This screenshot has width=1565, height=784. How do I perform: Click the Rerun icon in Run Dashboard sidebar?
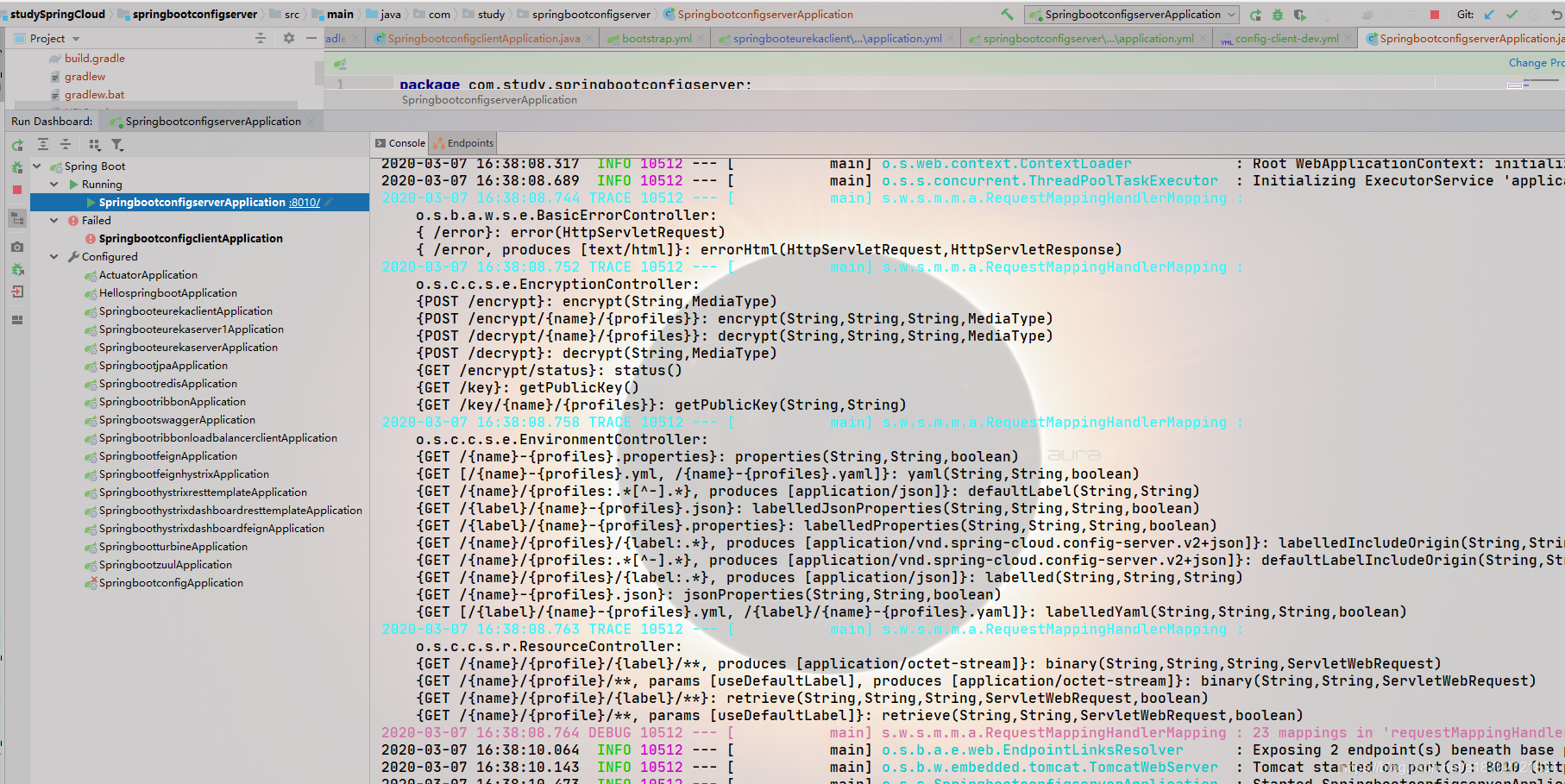click(x=17, y=145)
